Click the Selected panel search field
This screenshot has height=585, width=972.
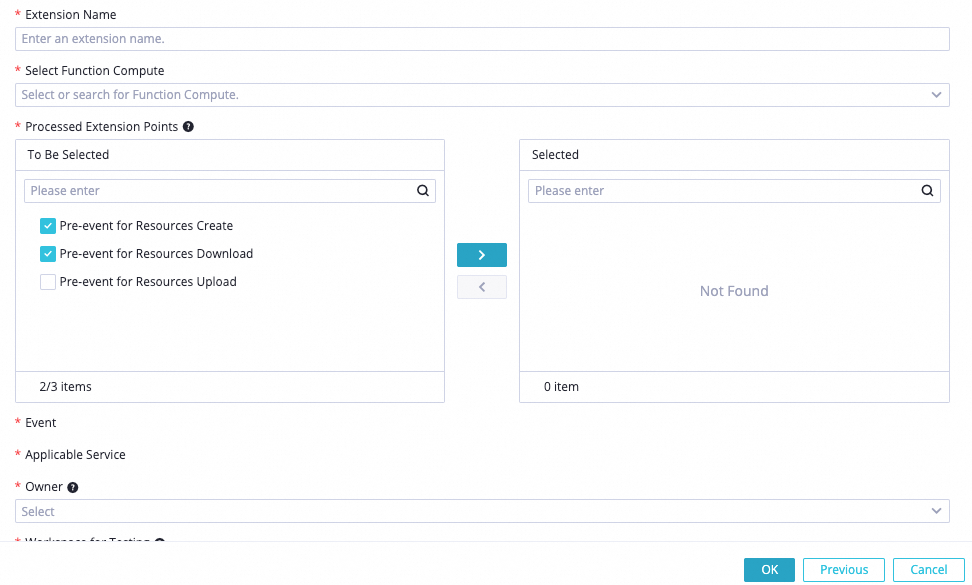[x=724, y=191]
